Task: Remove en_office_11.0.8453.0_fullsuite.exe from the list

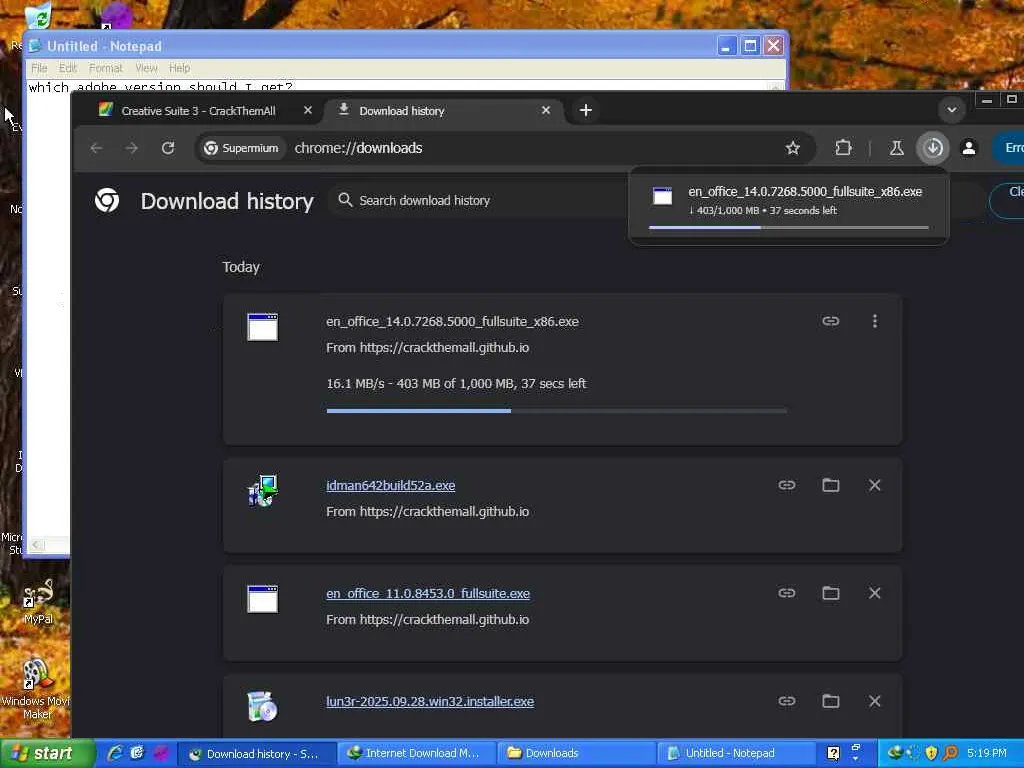Action: coord(874,592)
